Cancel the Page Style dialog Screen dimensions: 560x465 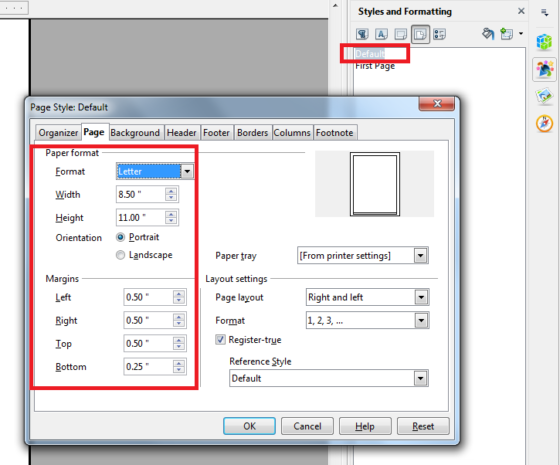(307, 426)
